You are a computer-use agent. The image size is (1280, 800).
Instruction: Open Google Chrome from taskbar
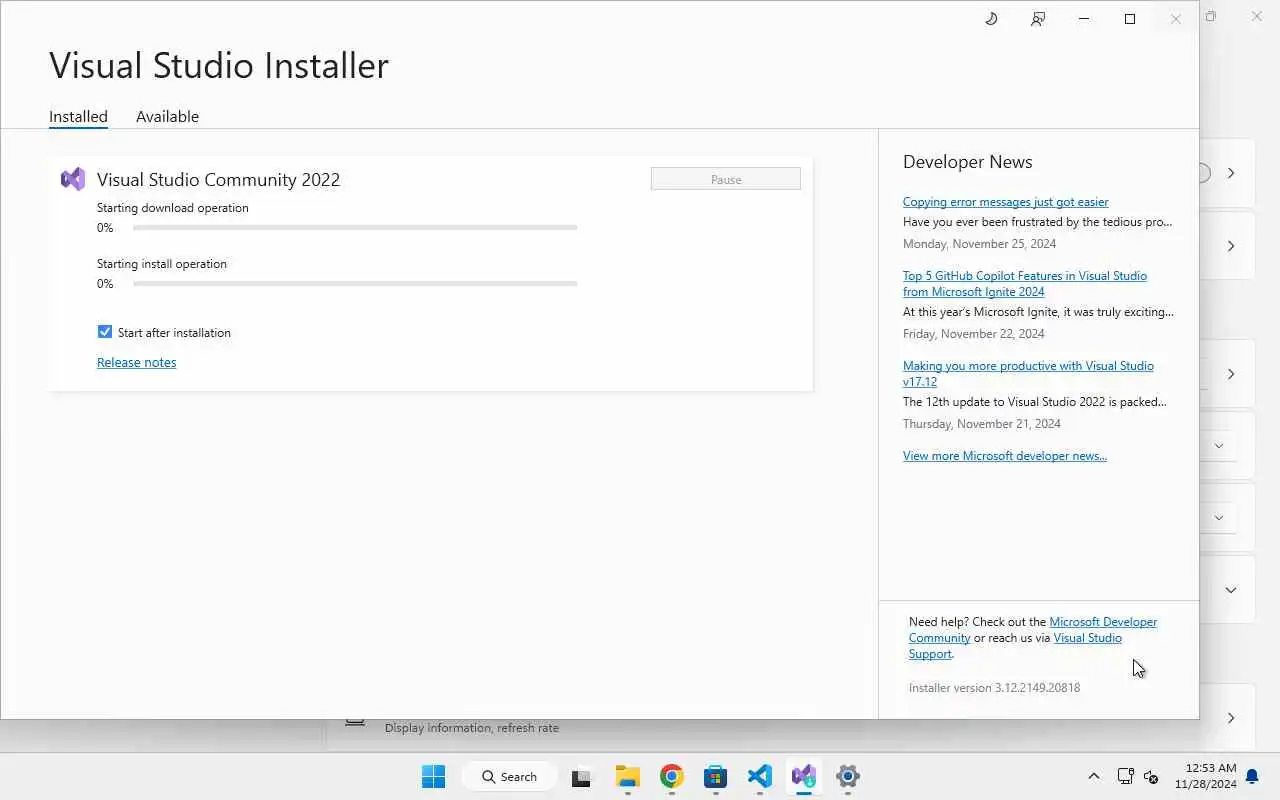click(671, 776)
